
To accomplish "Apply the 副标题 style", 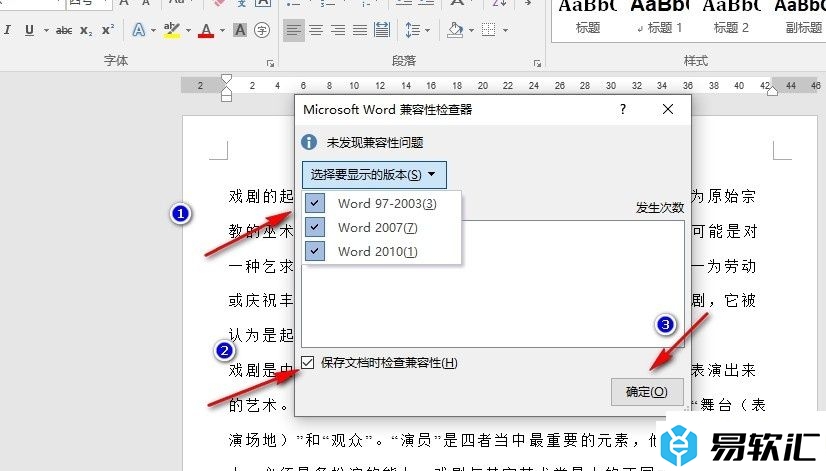I will (x=801, y=18).
